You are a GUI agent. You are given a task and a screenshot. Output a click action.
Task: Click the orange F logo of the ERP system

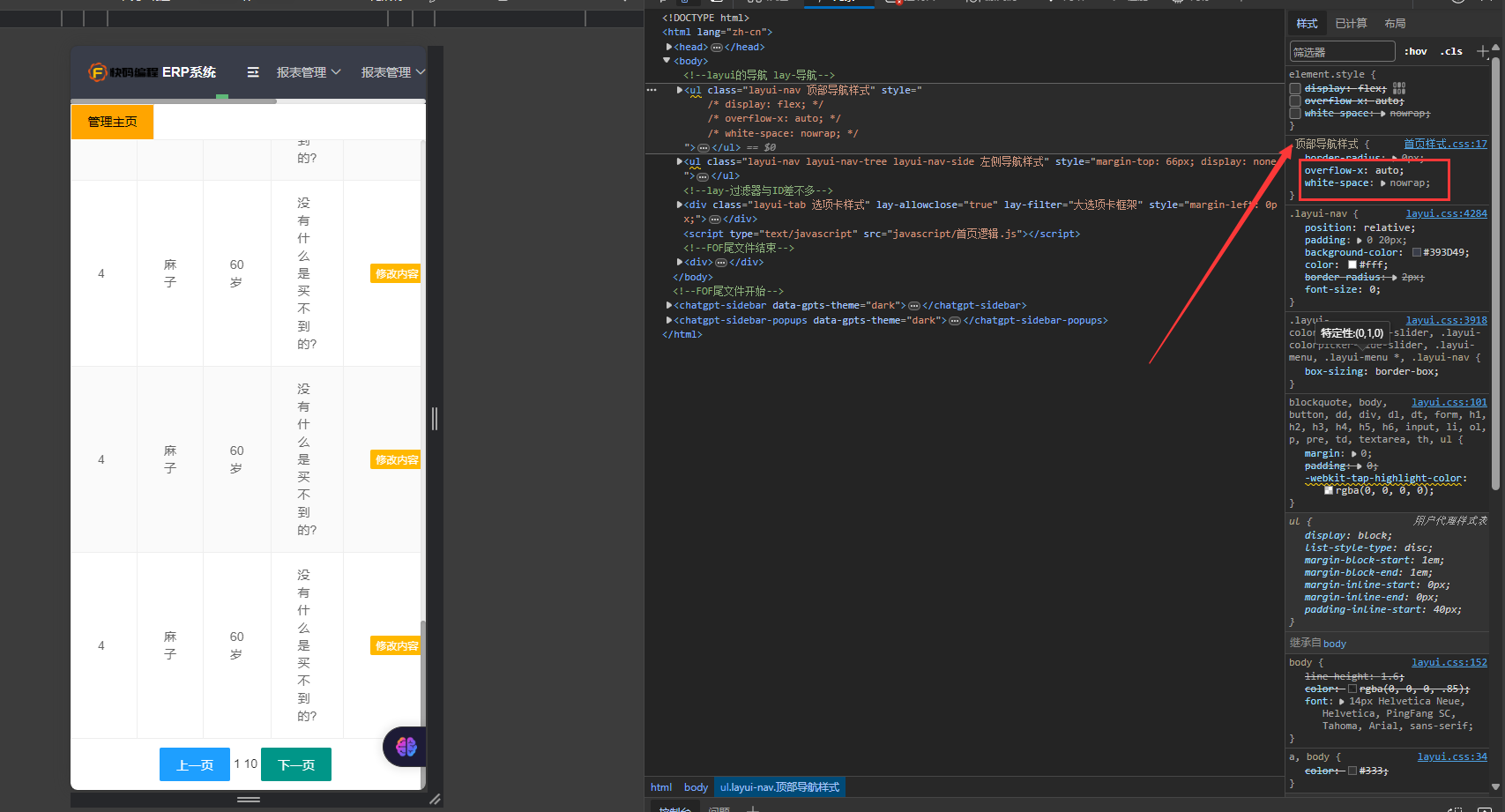coord(98,72)
